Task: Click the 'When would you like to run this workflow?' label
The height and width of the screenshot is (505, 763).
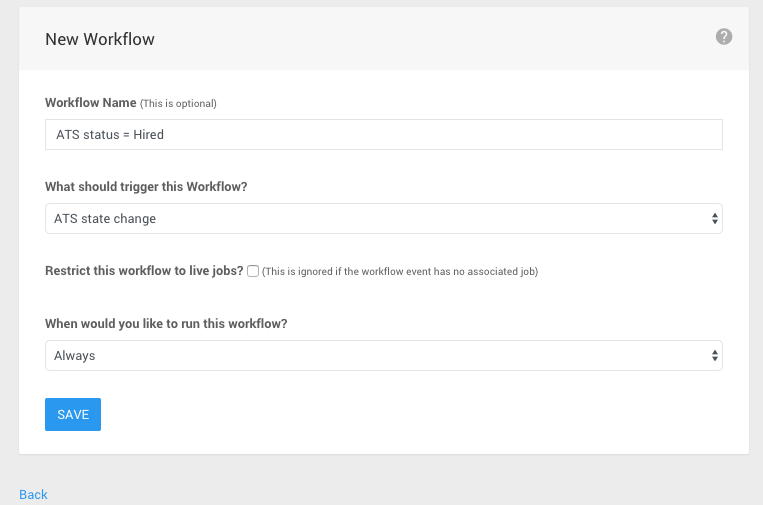Action: click(166, 324)
